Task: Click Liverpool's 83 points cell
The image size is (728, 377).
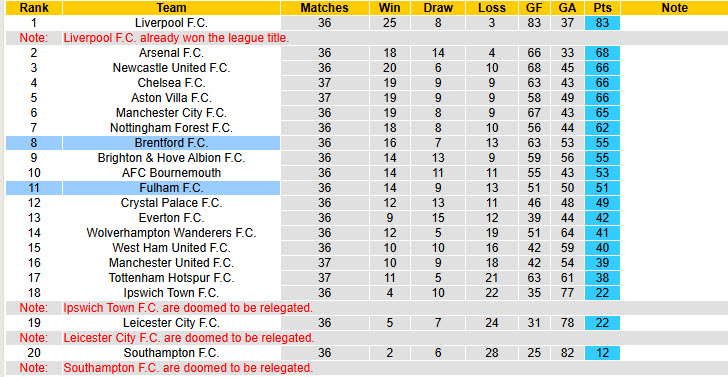Action: click(x=602, y=23)
